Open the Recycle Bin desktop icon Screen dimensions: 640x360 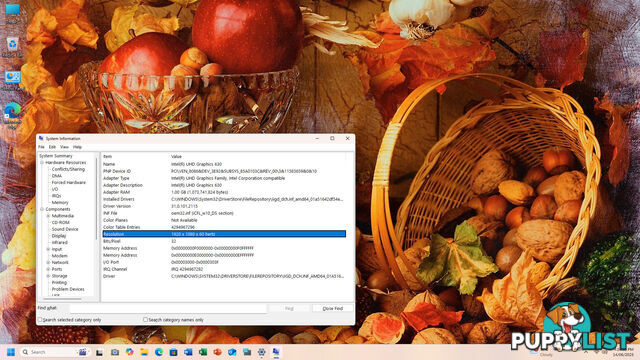pyautogui.click(x=12, y=46)
